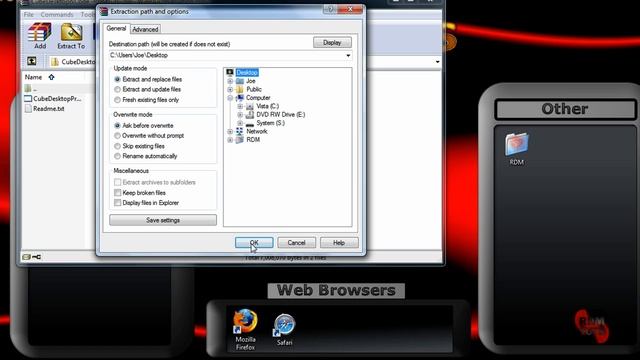Enable Keep broken files checkbox
The width and height of the screenshot is (640, 360).
[x=118, y=193]
